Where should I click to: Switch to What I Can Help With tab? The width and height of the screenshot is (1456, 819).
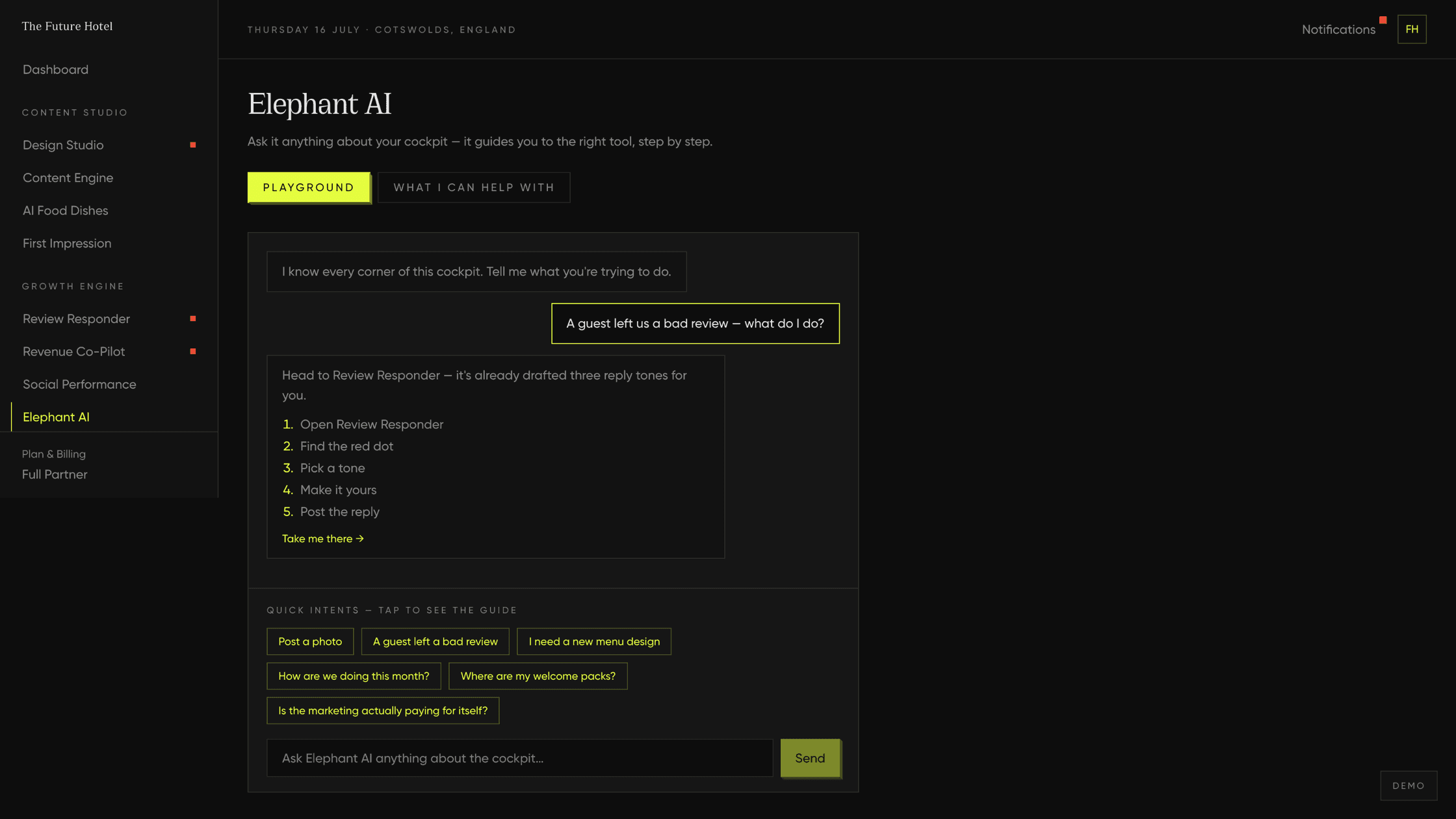point(474,187)
